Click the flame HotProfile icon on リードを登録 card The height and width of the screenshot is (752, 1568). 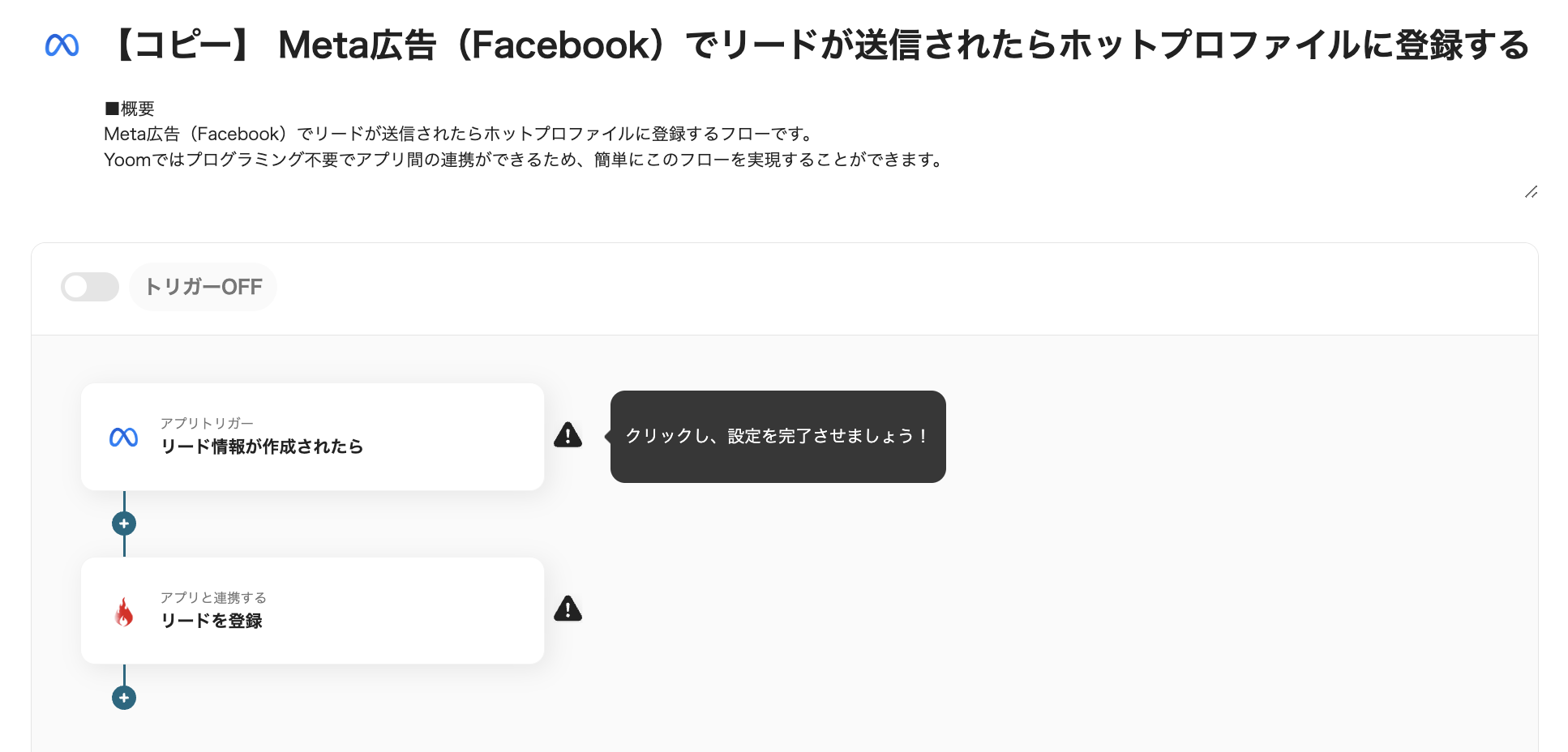click(124, 612)
